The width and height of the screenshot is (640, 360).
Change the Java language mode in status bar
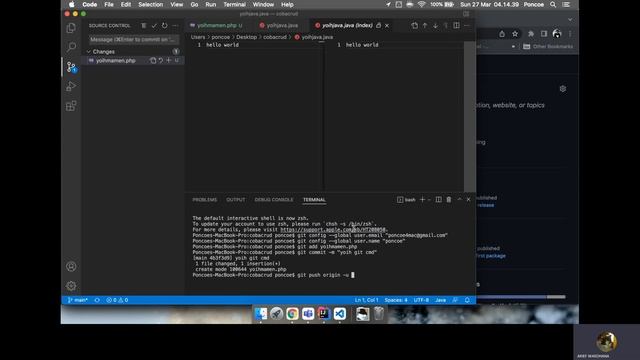point(440,300)
